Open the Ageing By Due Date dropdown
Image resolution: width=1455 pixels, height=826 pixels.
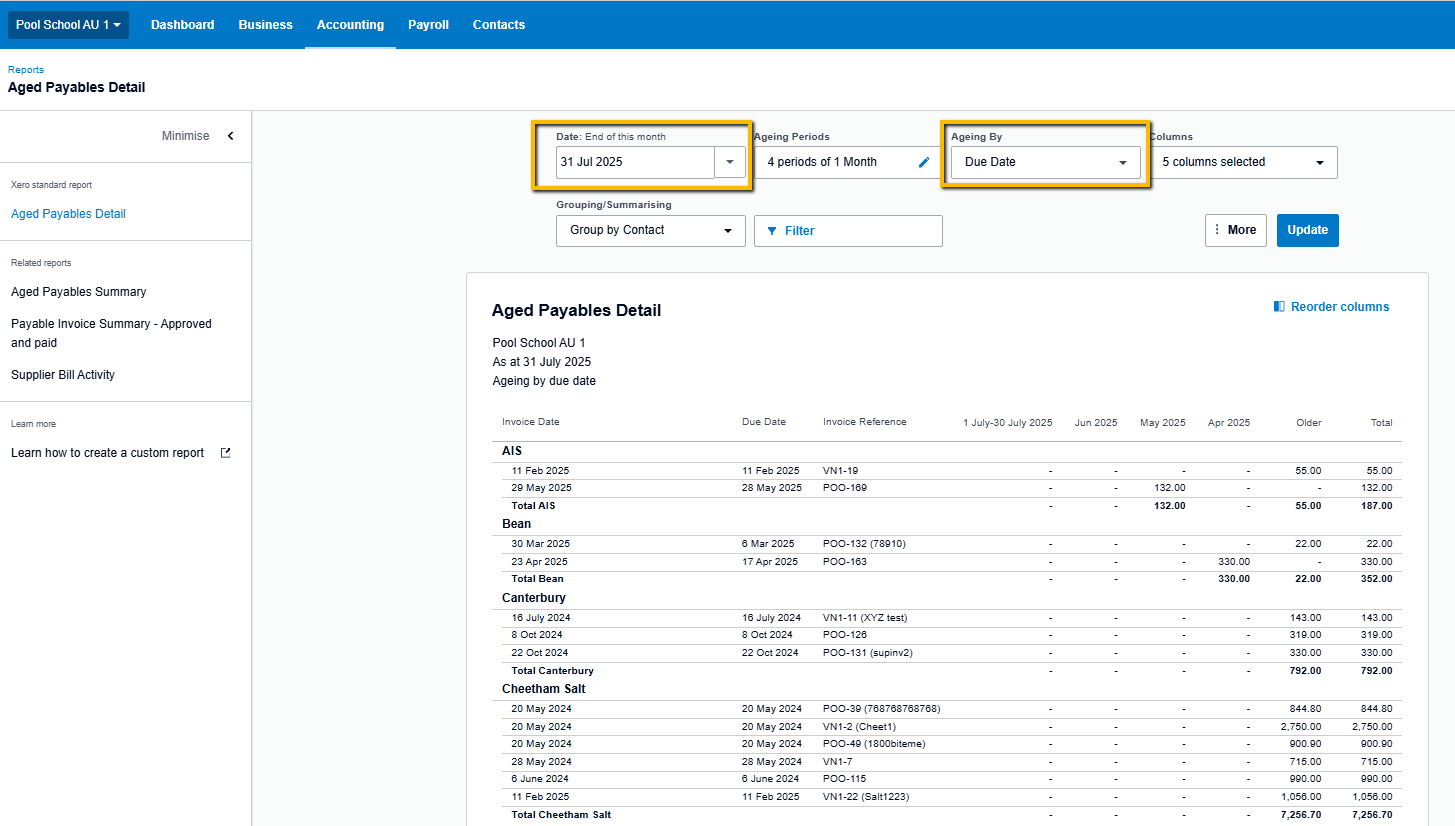point(1045,162)
